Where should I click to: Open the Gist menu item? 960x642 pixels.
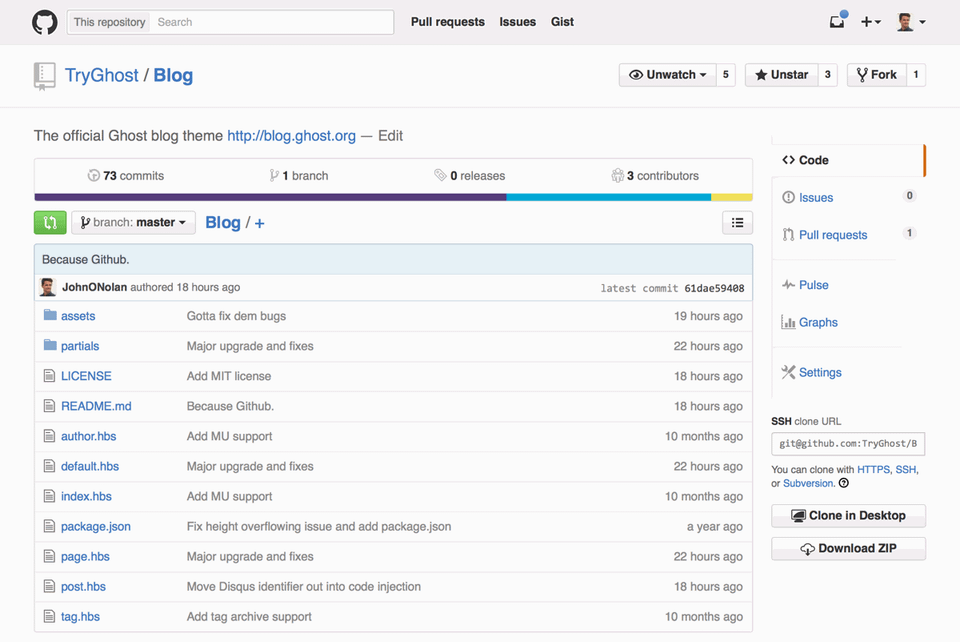(562, 21)
